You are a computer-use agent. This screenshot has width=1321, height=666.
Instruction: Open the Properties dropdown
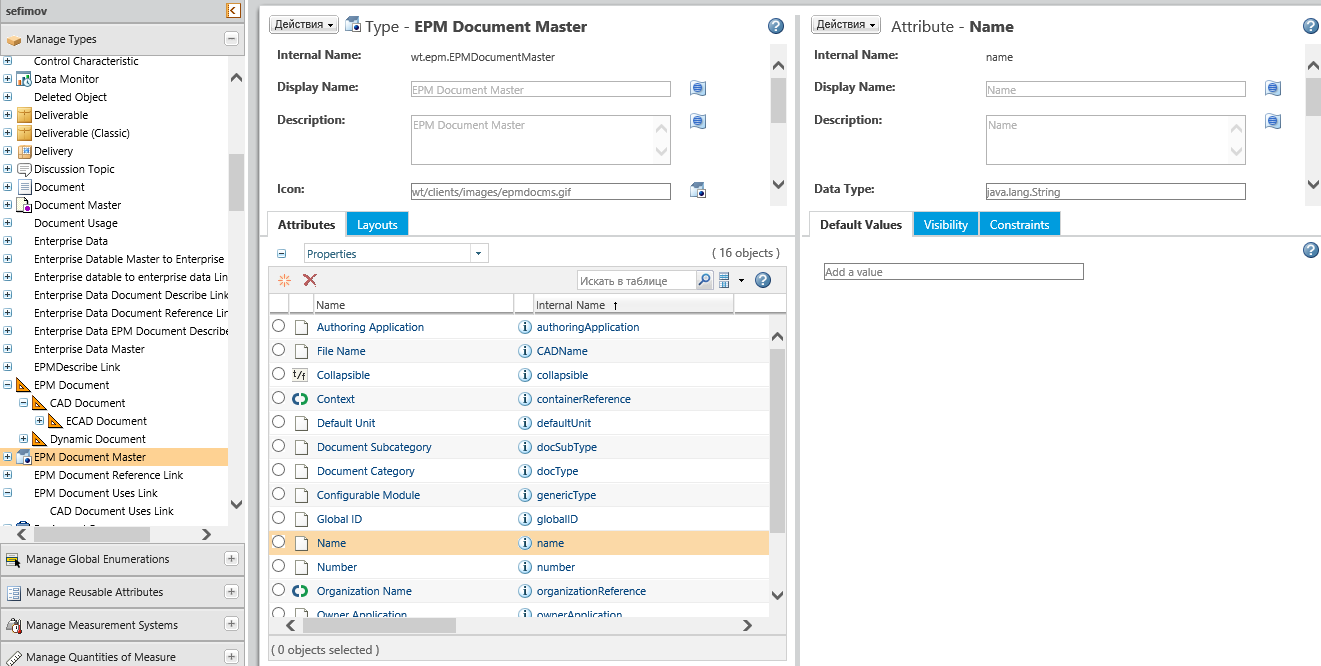pyautogui.click(x=479, y=254)
